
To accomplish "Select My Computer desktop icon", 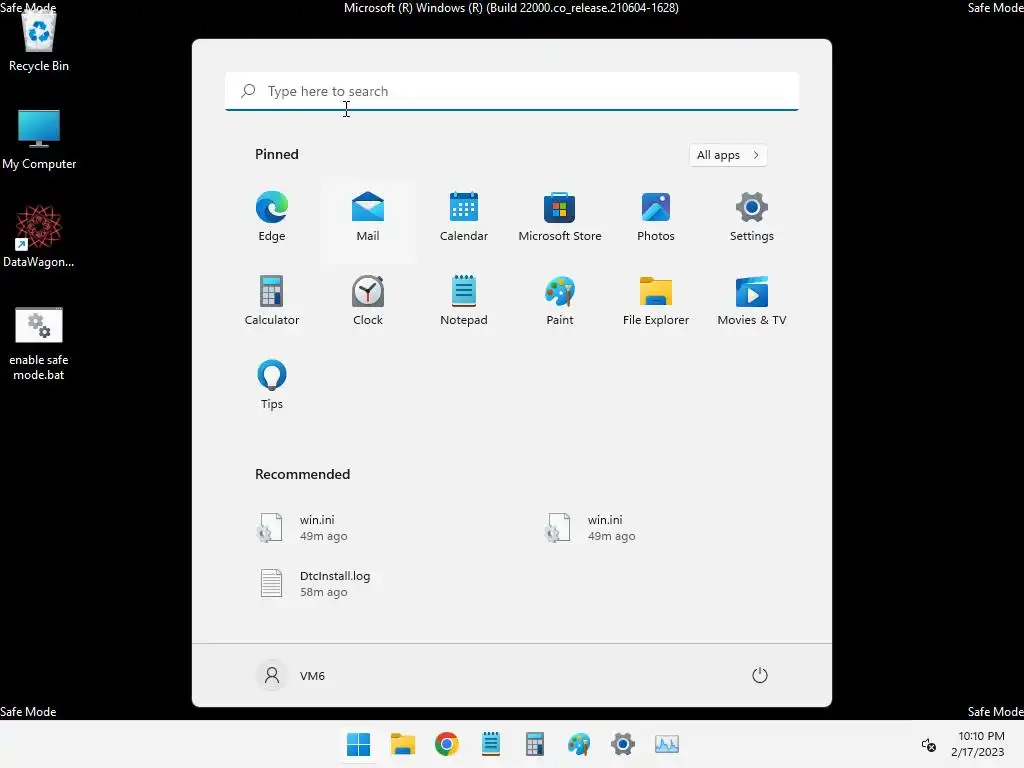I will (39, 140).
